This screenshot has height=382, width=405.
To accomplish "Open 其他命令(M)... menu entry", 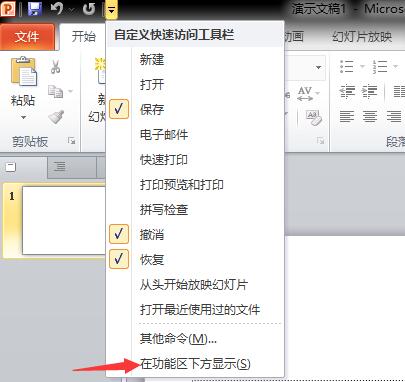I will coord(195,339).
